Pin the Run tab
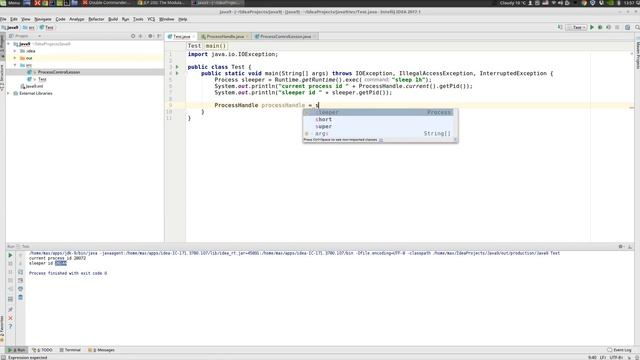The height and width of the screenshot is (360, 640). point(11,309)
